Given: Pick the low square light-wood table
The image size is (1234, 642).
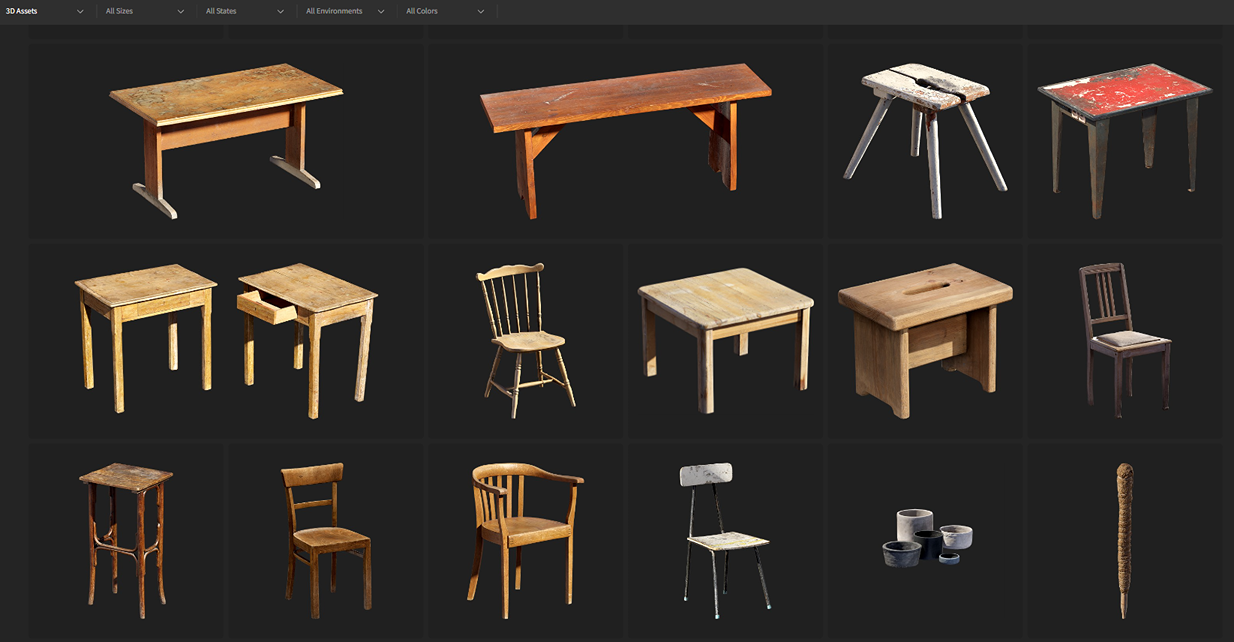Looking at the screenshot, I should pos(725,338).
